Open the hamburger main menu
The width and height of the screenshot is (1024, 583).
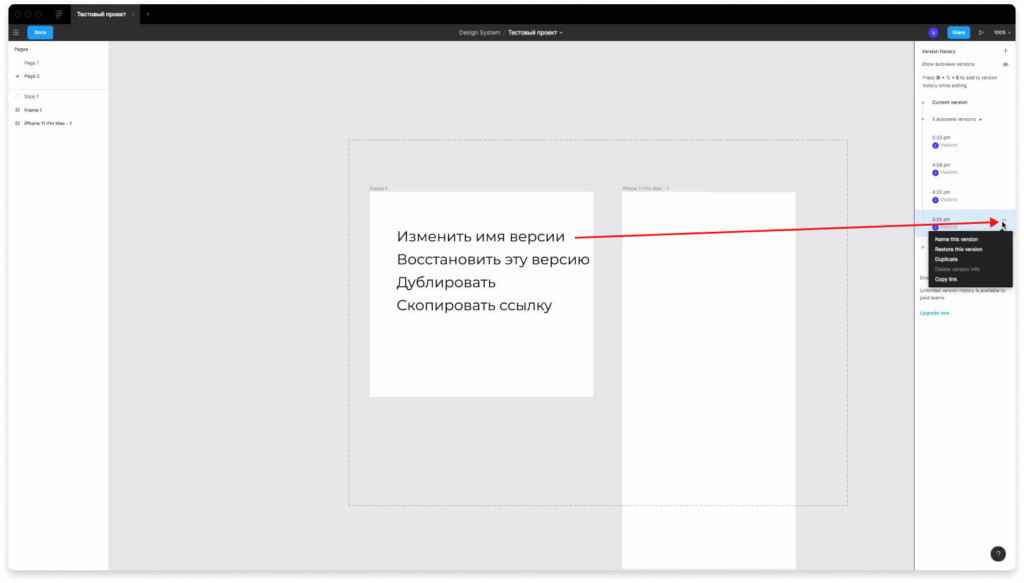16,32
